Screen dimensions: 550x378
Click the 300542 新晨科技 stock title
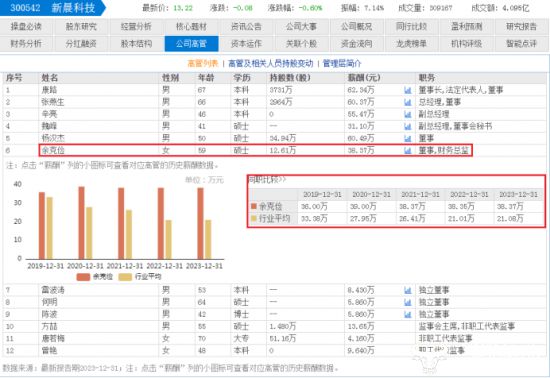click(53, 8)
